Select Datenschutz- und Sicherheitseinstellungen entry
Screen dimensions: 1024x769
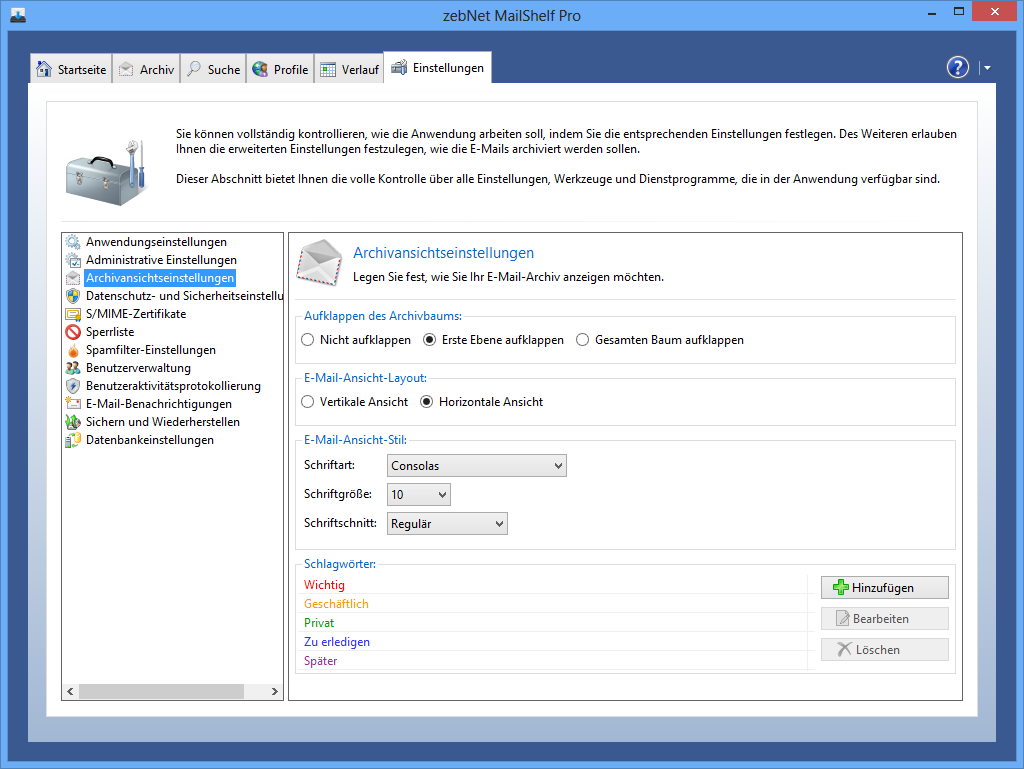pyautogui.click(x=184, y=296)
